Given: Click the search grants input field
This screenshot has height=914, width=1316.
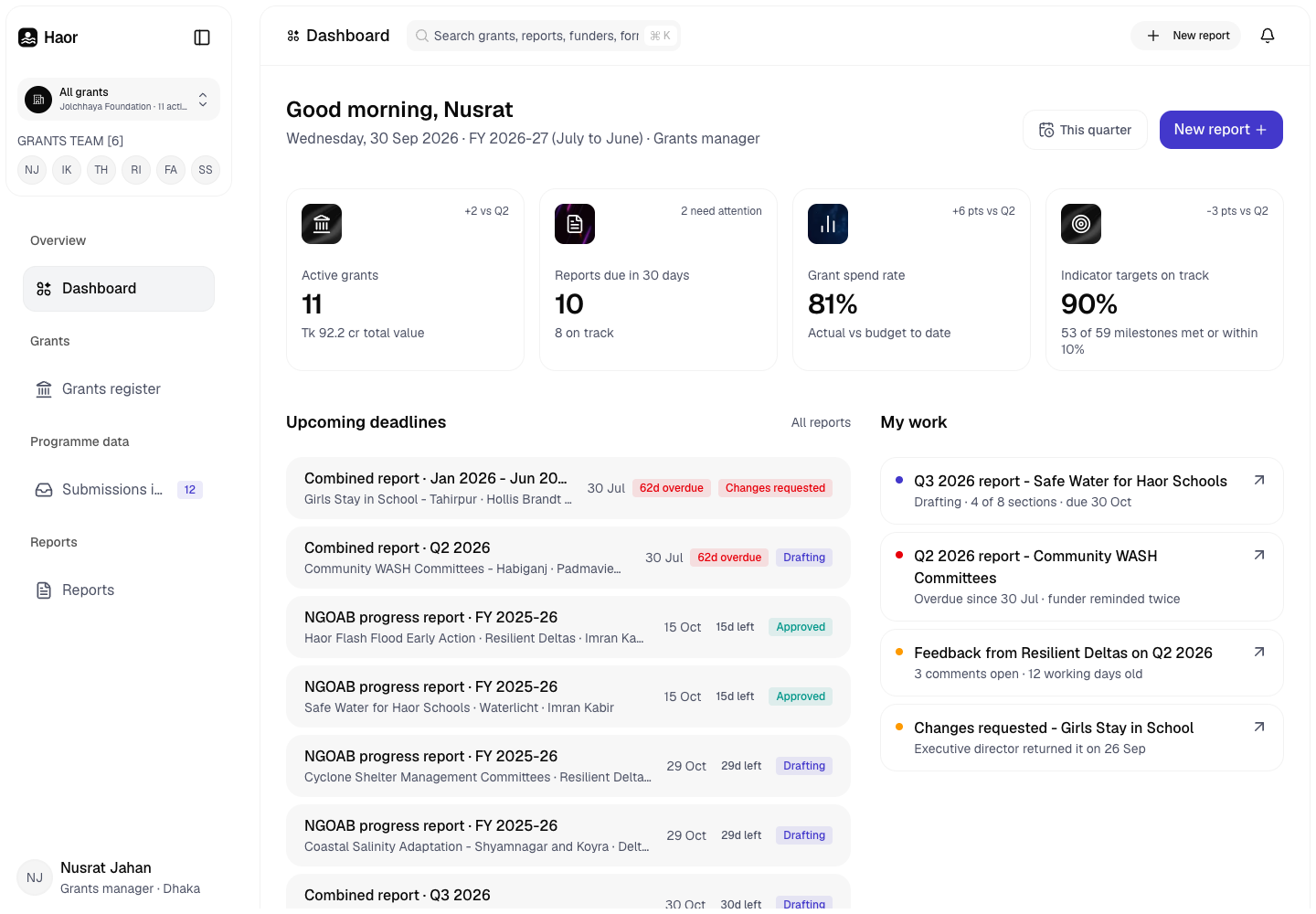Looking at the screenshot, I should coord(544,36).
